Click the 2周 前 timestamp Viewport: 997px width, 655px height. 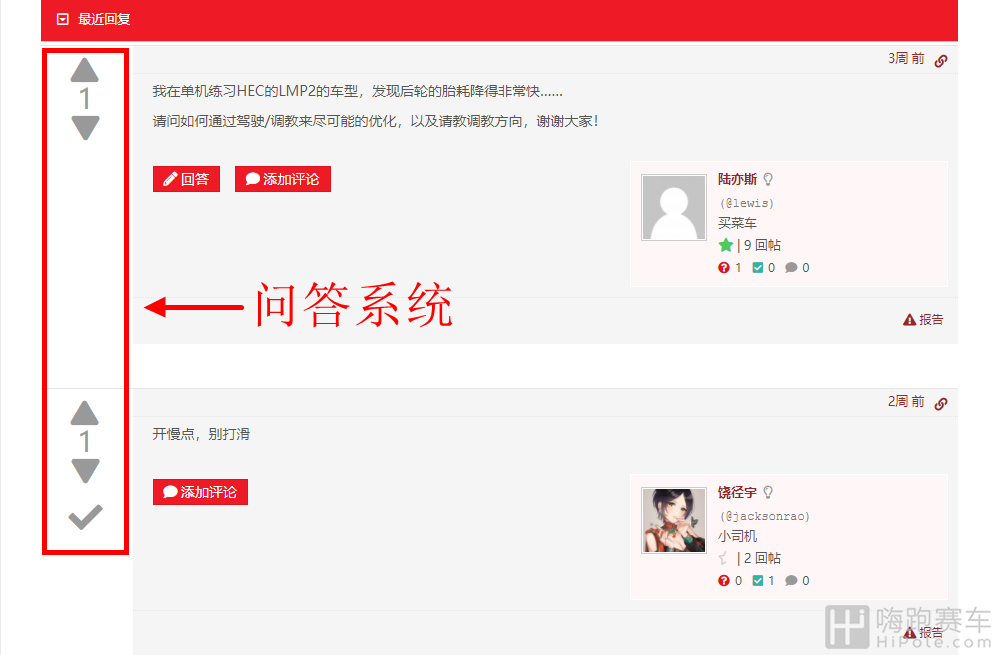(906, 401)
